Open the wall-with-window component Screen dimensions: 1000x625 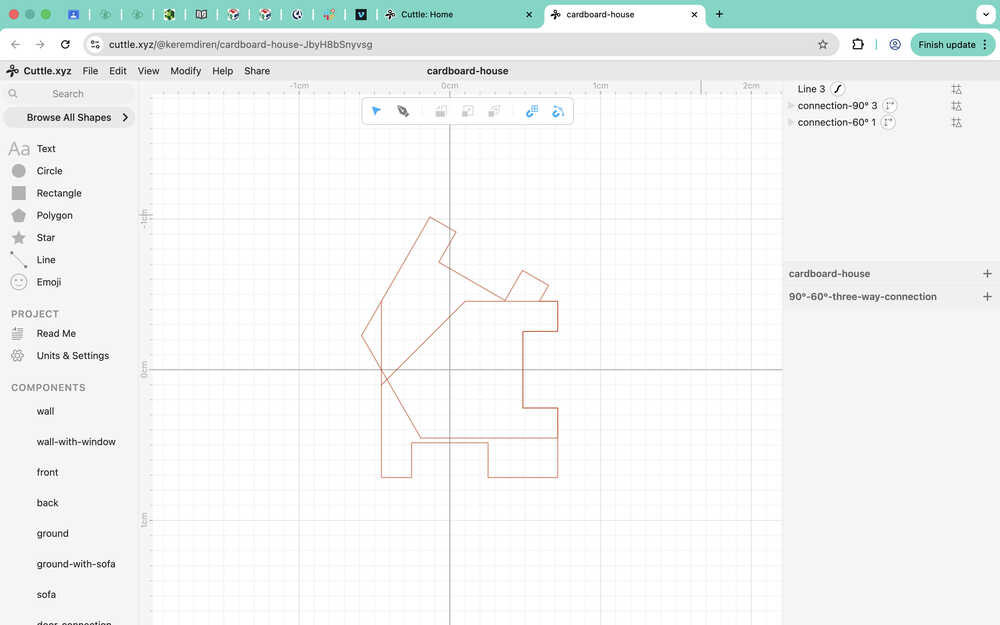(76, 442)
